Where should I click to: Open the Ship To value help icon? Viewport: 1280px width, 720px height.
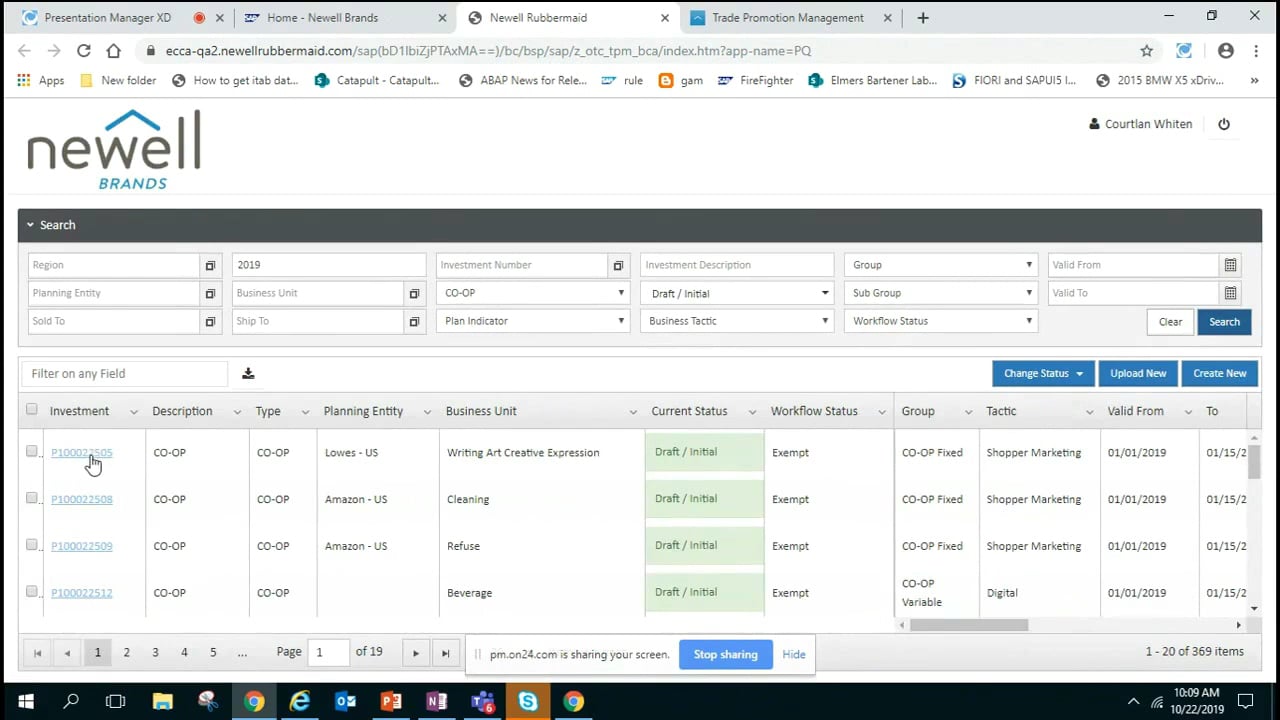414,321
